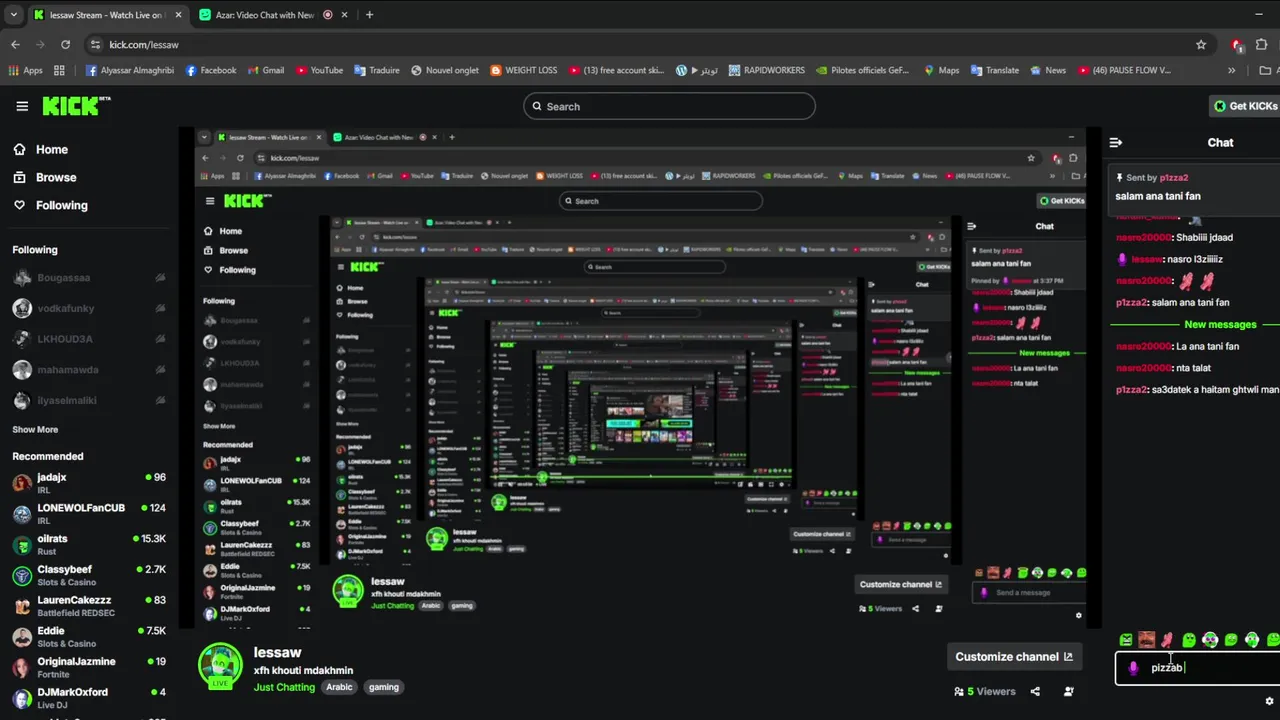This screenshot has width=1280, height=720.
Task: Open vodkafunky channel
Action: pyautogui.click(x=88, y=309)
